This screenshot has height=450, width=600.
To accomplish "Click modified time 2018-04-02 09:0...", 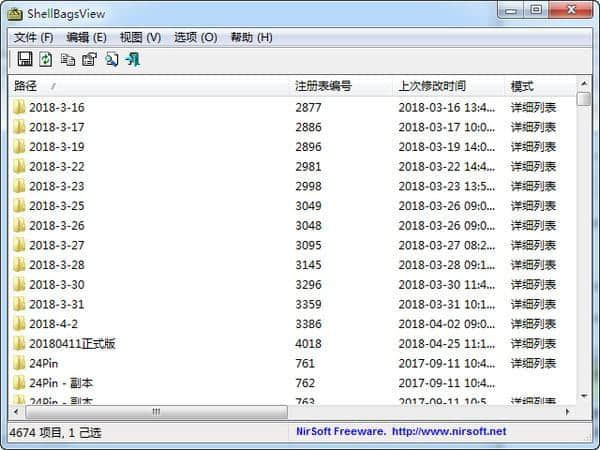I will [447, 324].
